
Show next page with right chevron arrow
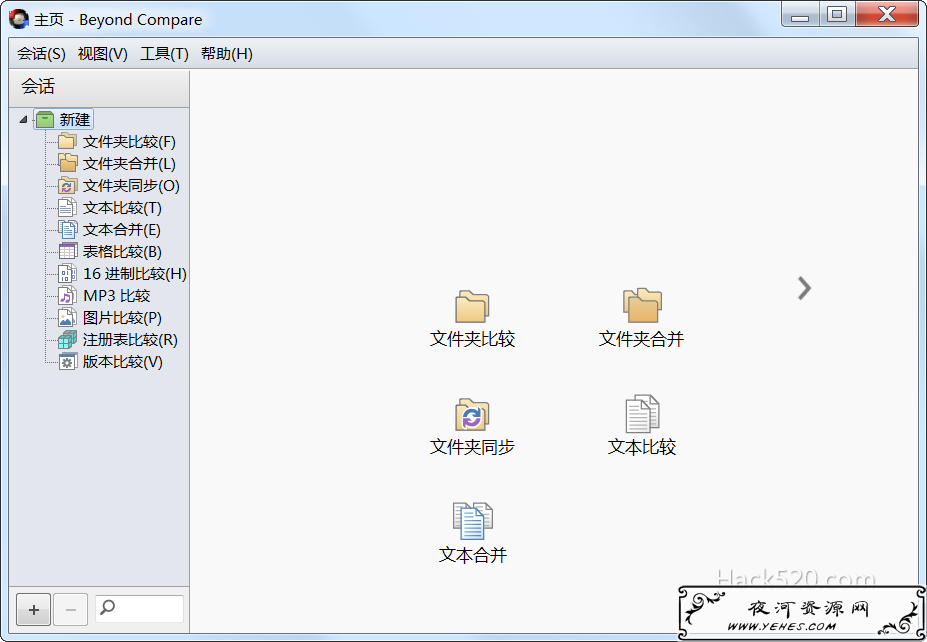point(804,288)
